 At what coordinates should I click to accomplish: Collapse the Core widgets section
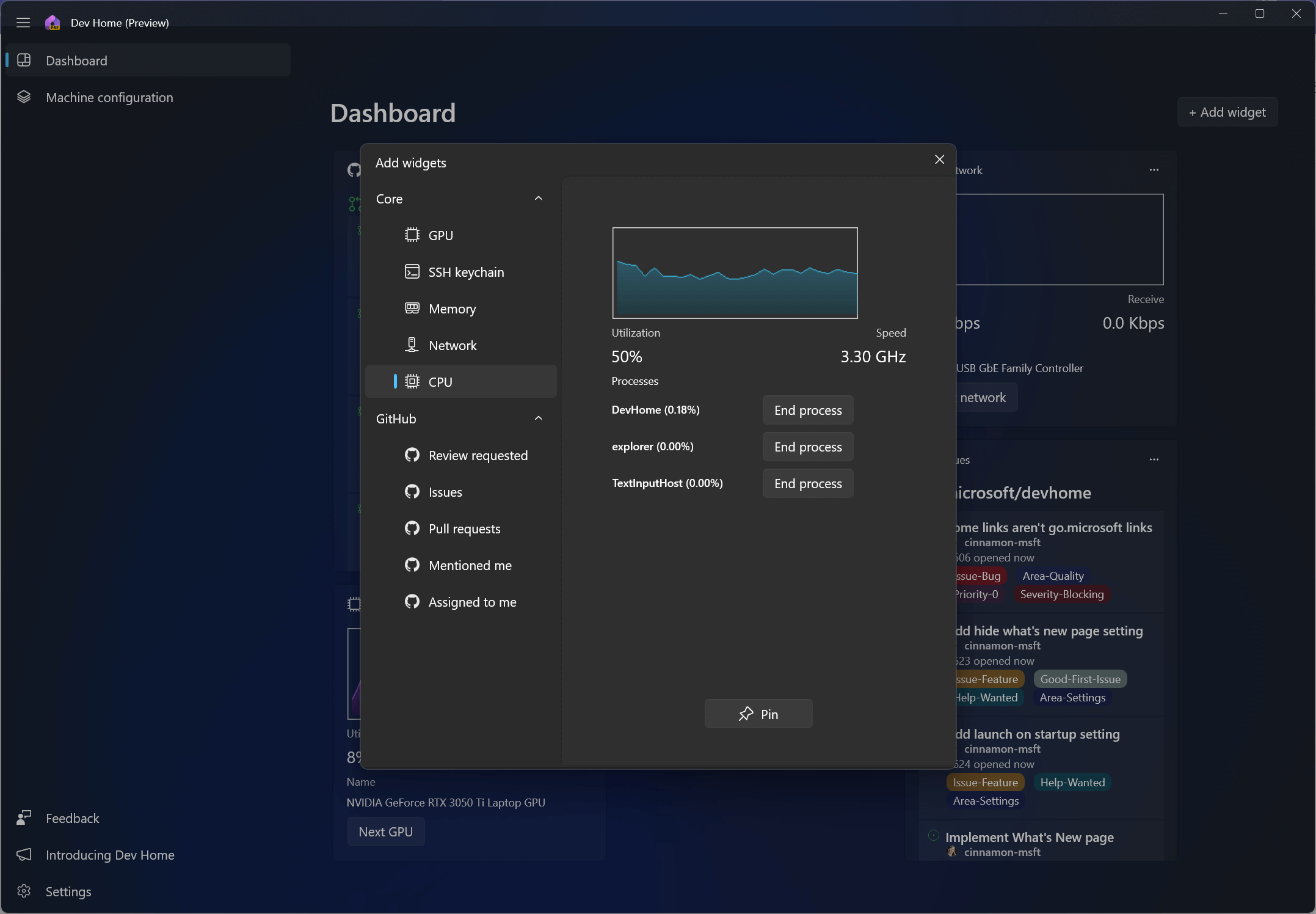pyautogui.click(x=538, y=198)
